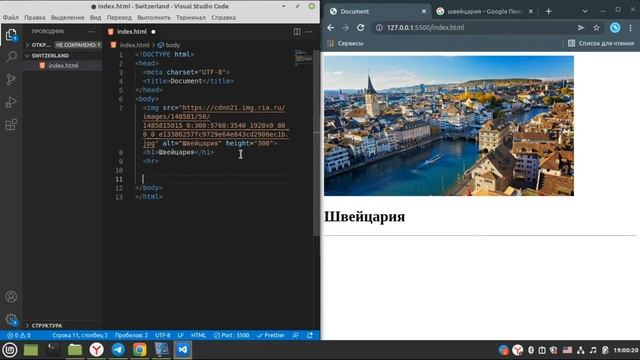Open the Сервисы bookmarks shortcut
Image resolution: width=640 pixels, height=360 pixels.
tap(345, 43)
